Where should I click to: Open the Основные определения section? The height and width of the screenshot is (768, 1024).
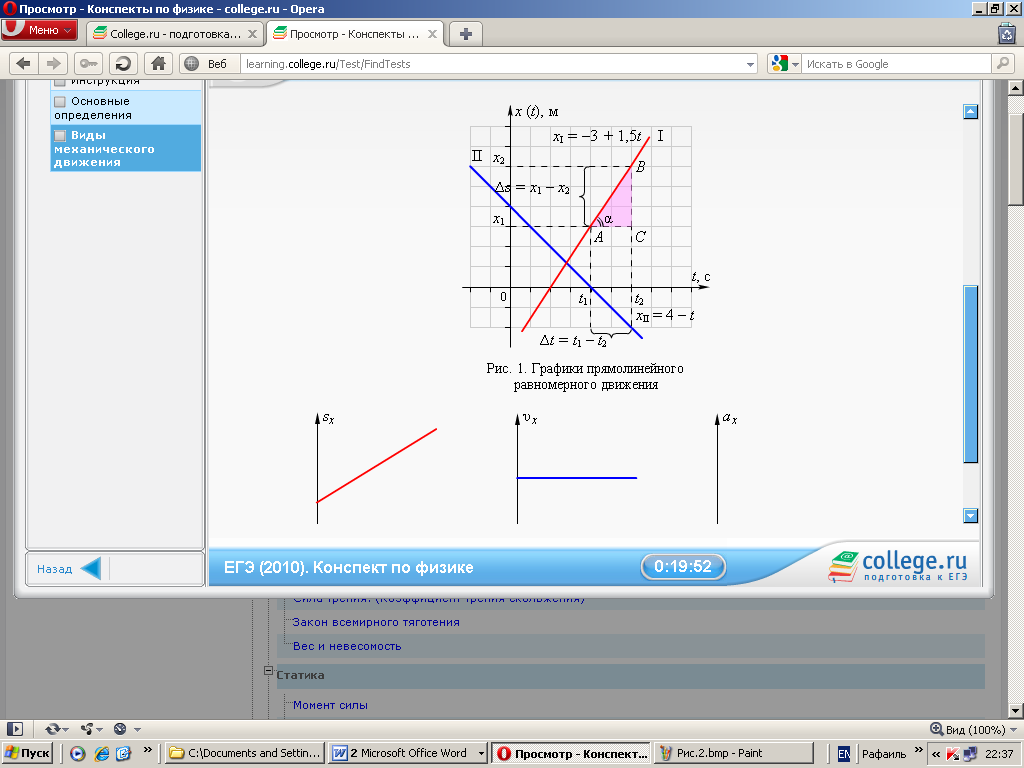click(126, 108)
